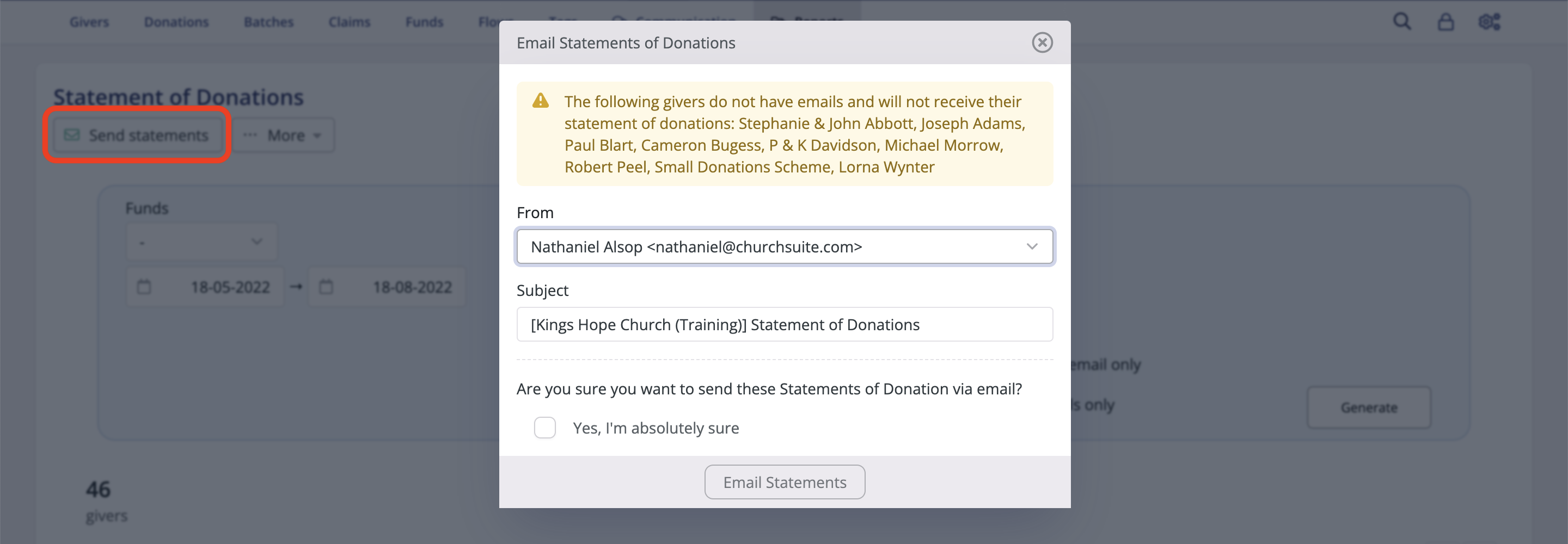Check Yes, I'm absolutely sure

(545, 428)
